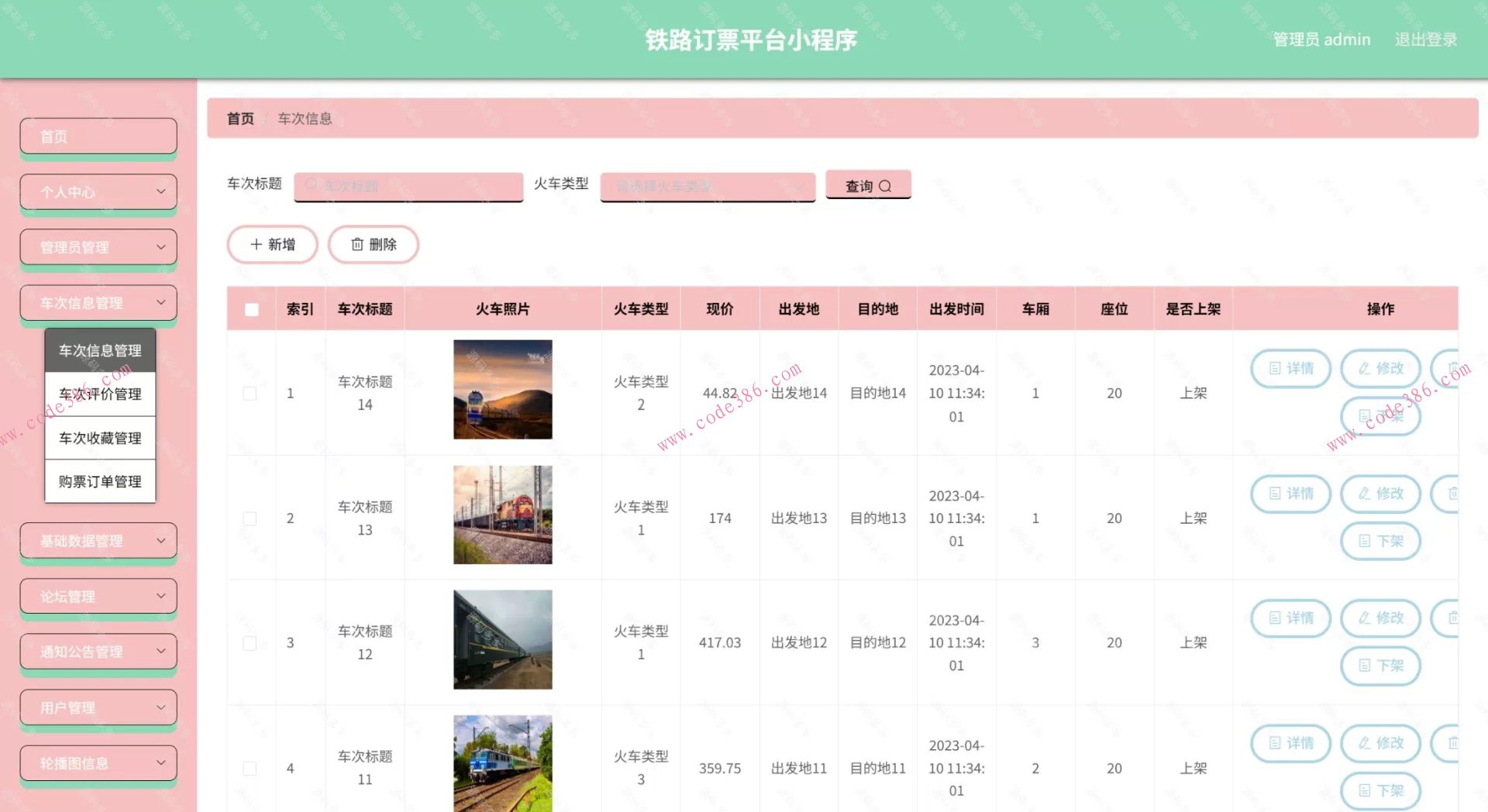1488x812 pixels.
Task: Click the 修改 pencil icon for 车次标题 11
Action: click(x=1366, y=743)
